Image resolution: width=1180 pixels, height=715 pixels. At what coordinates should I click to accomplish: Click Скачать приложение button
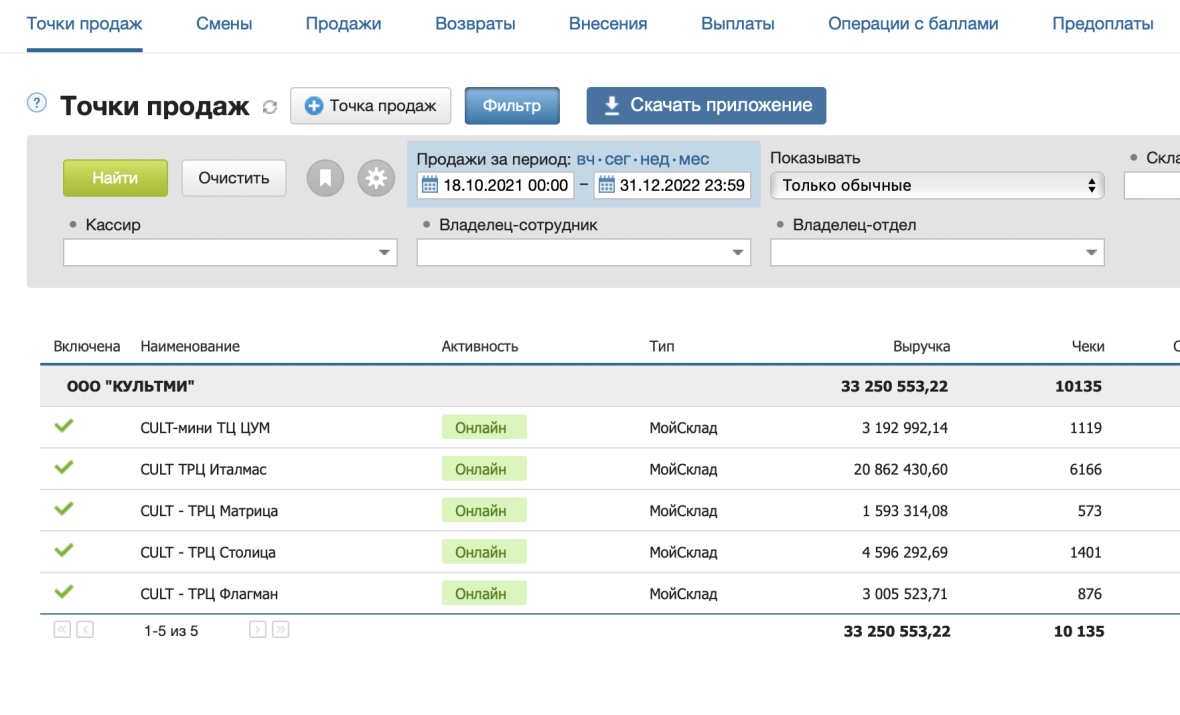706,106
